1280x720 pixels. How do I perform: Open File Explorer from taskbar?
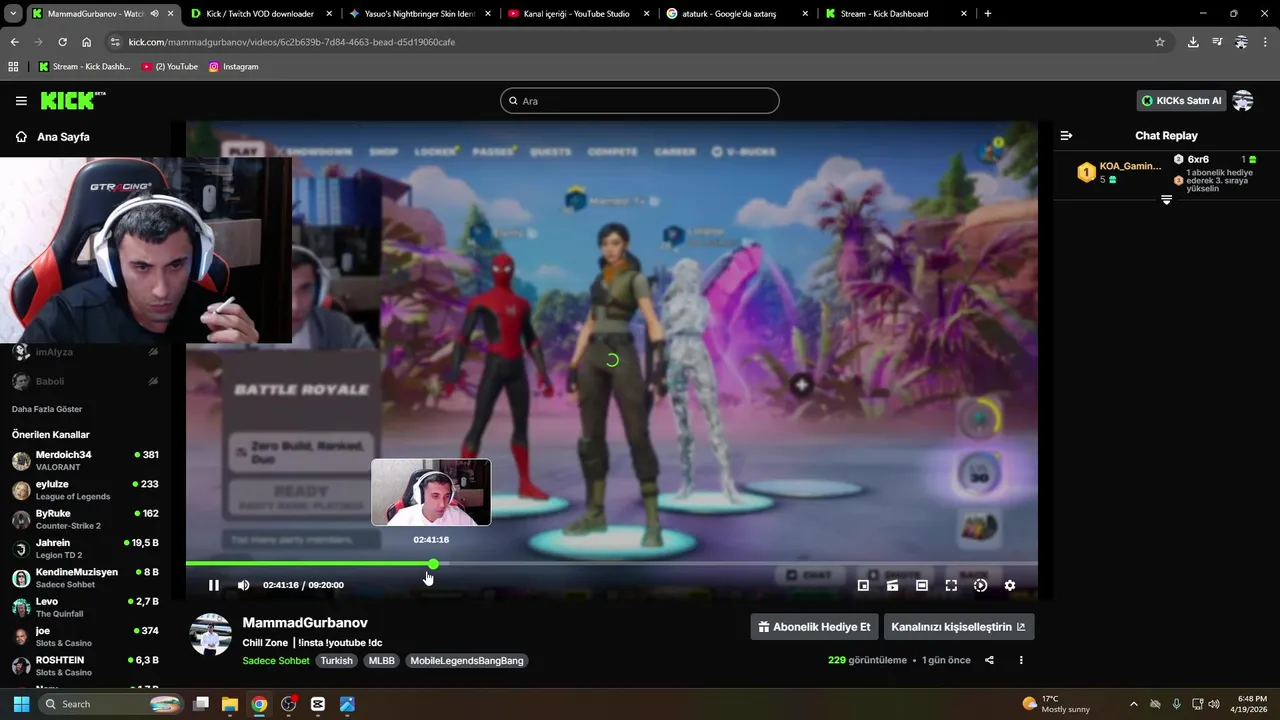coord(230,704)
